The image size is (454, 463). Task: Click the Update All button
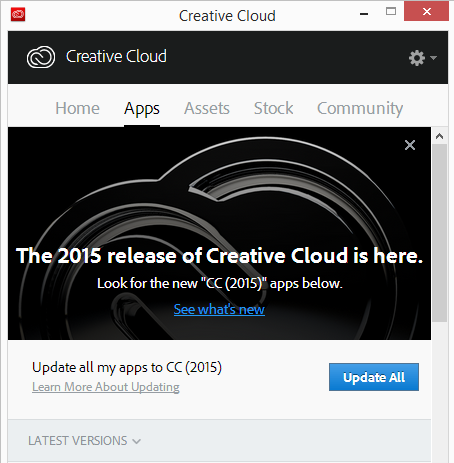click(x=374, y=377)
